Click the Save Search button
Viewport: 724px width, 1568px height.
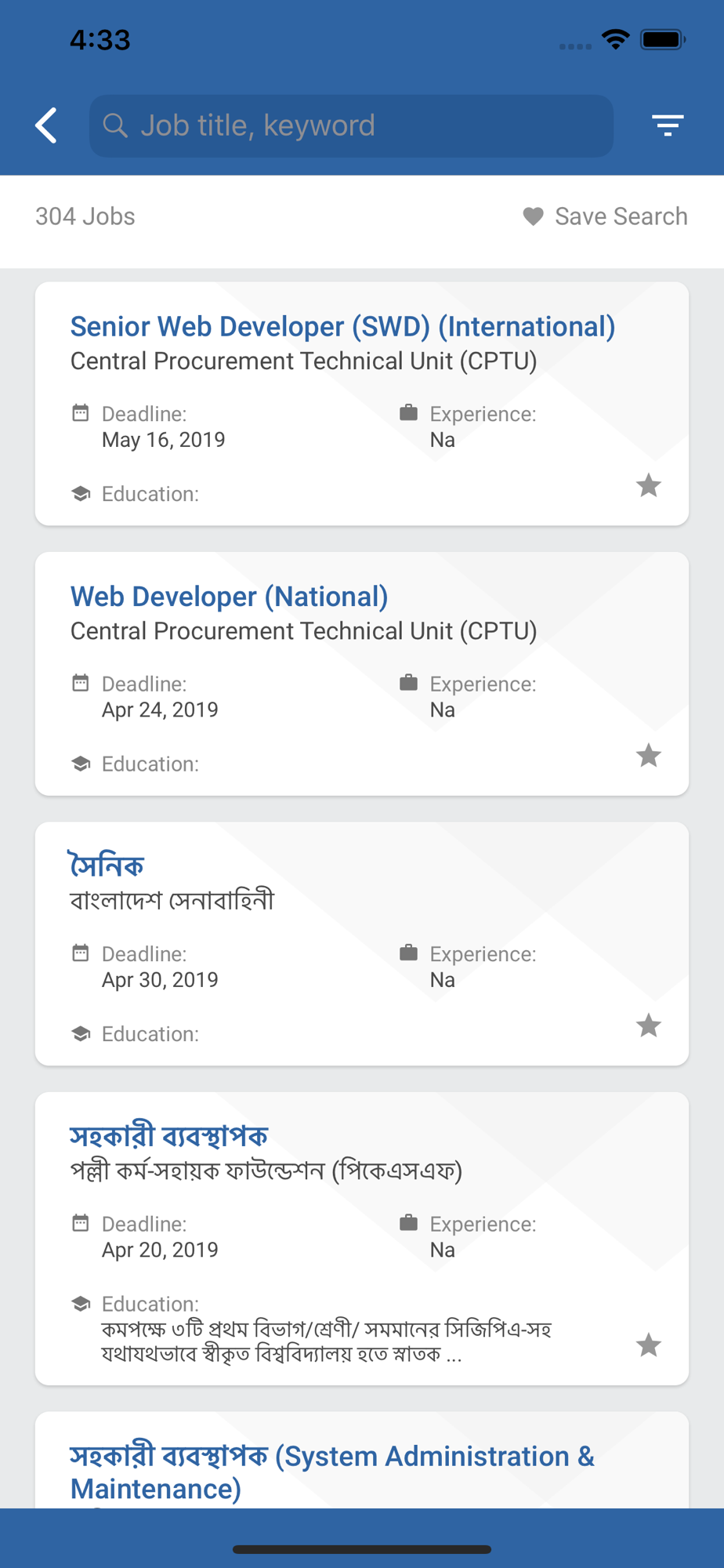(606, 216)
